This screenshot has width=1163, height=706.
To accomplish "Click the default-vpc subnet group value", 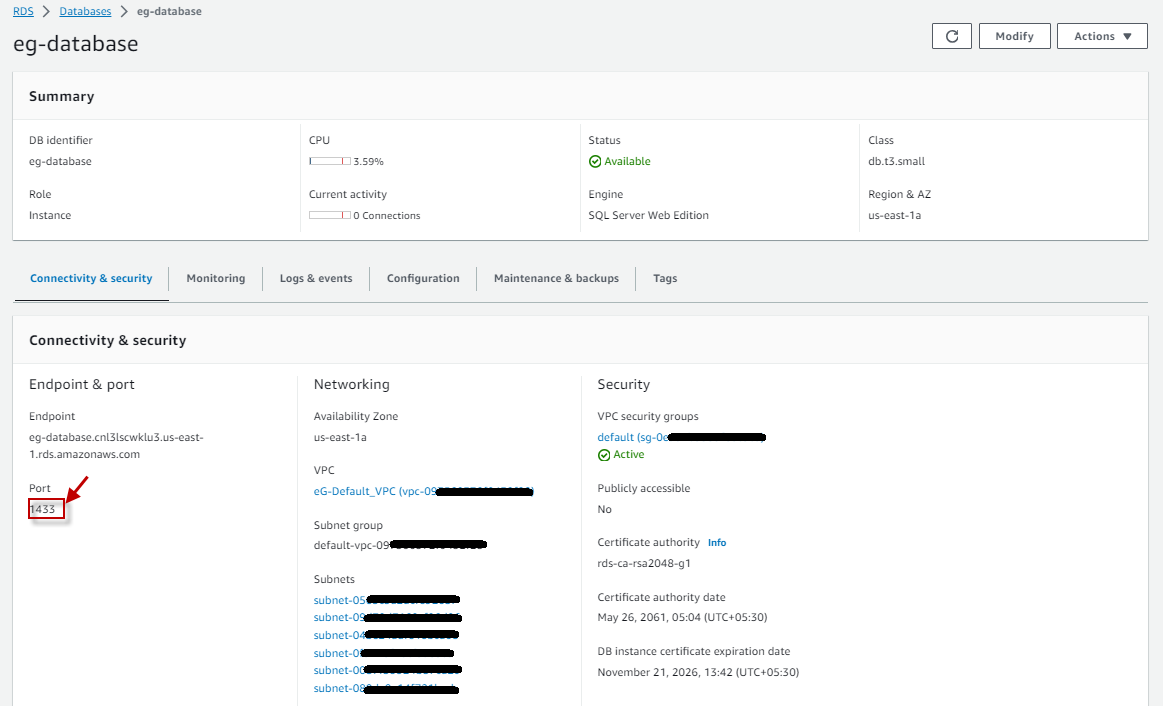I will pyautogui.click(x=400, y=545).
